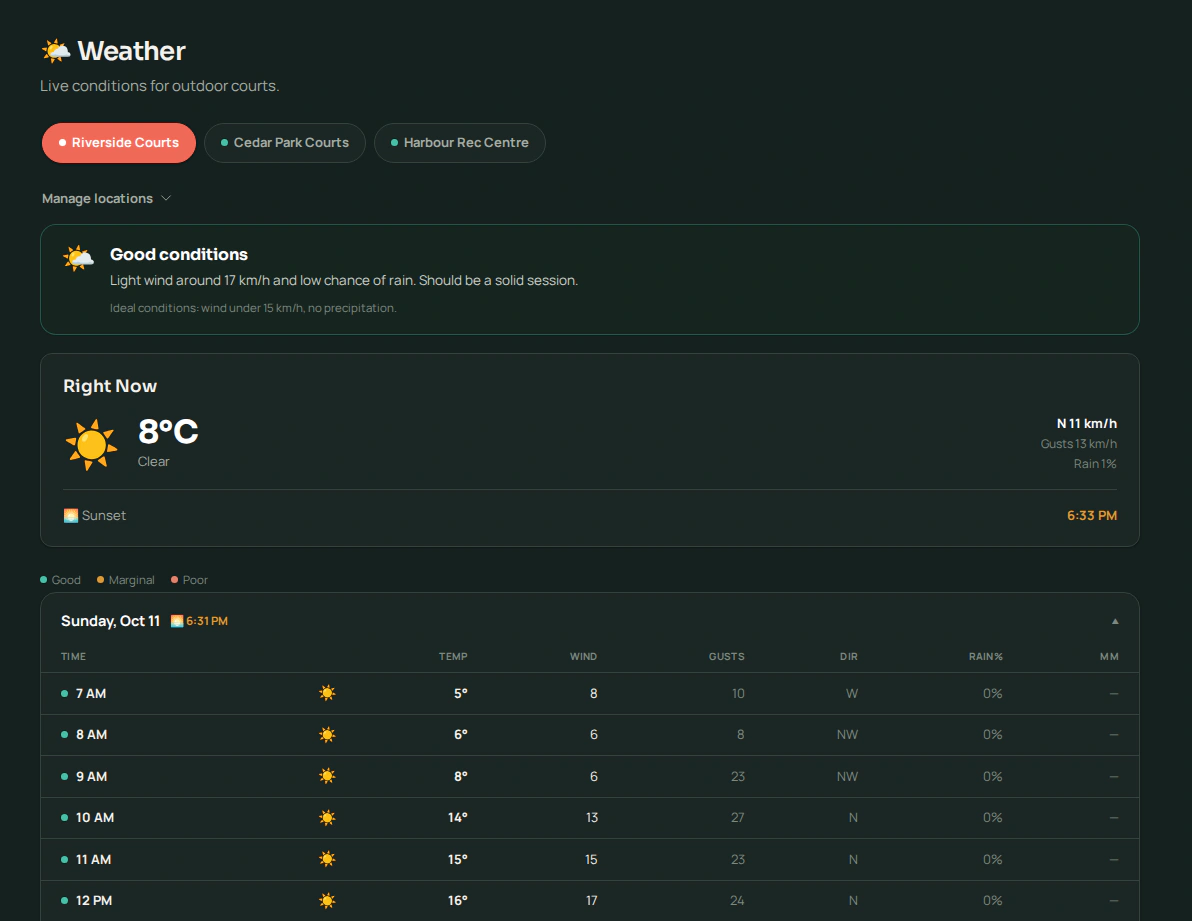The image size is (1192, 921).
Task: Click the sun icon in 10 AM row
Action: click(x=327, y=818)
